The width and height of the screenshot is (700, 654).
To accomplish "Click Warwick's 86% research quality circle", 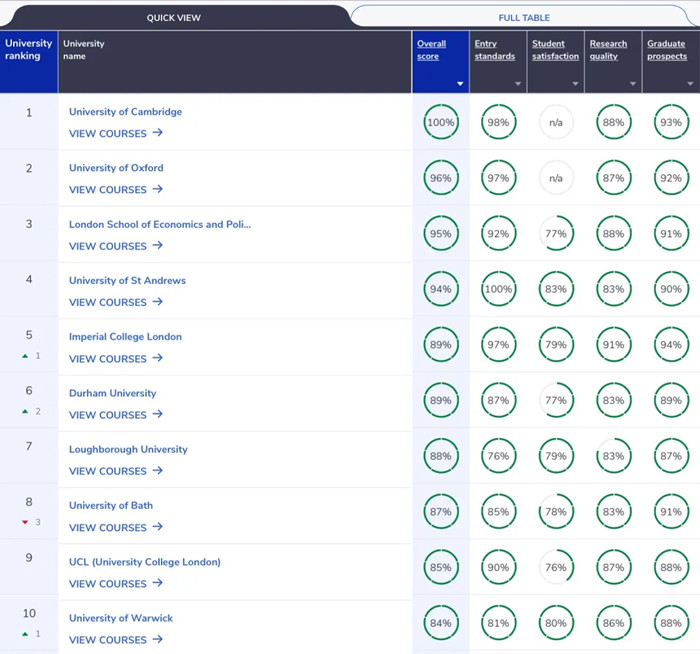I will tap(613, 623).
